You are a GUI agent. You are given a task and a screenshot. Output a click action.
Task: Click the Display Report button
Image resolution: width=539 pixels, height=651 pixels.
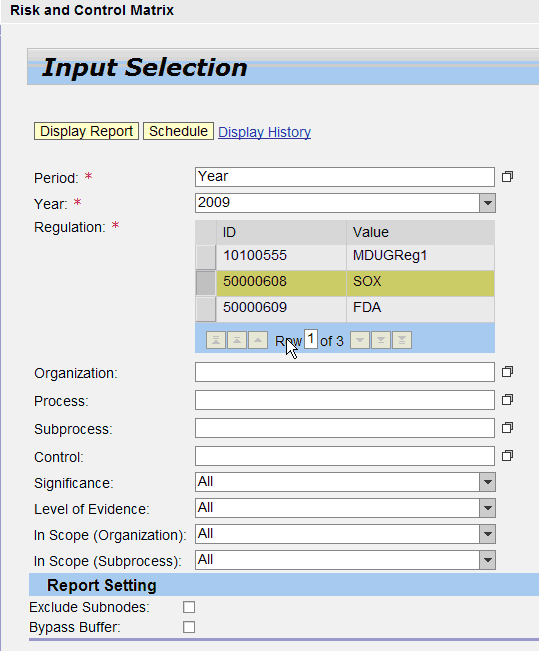86,131
